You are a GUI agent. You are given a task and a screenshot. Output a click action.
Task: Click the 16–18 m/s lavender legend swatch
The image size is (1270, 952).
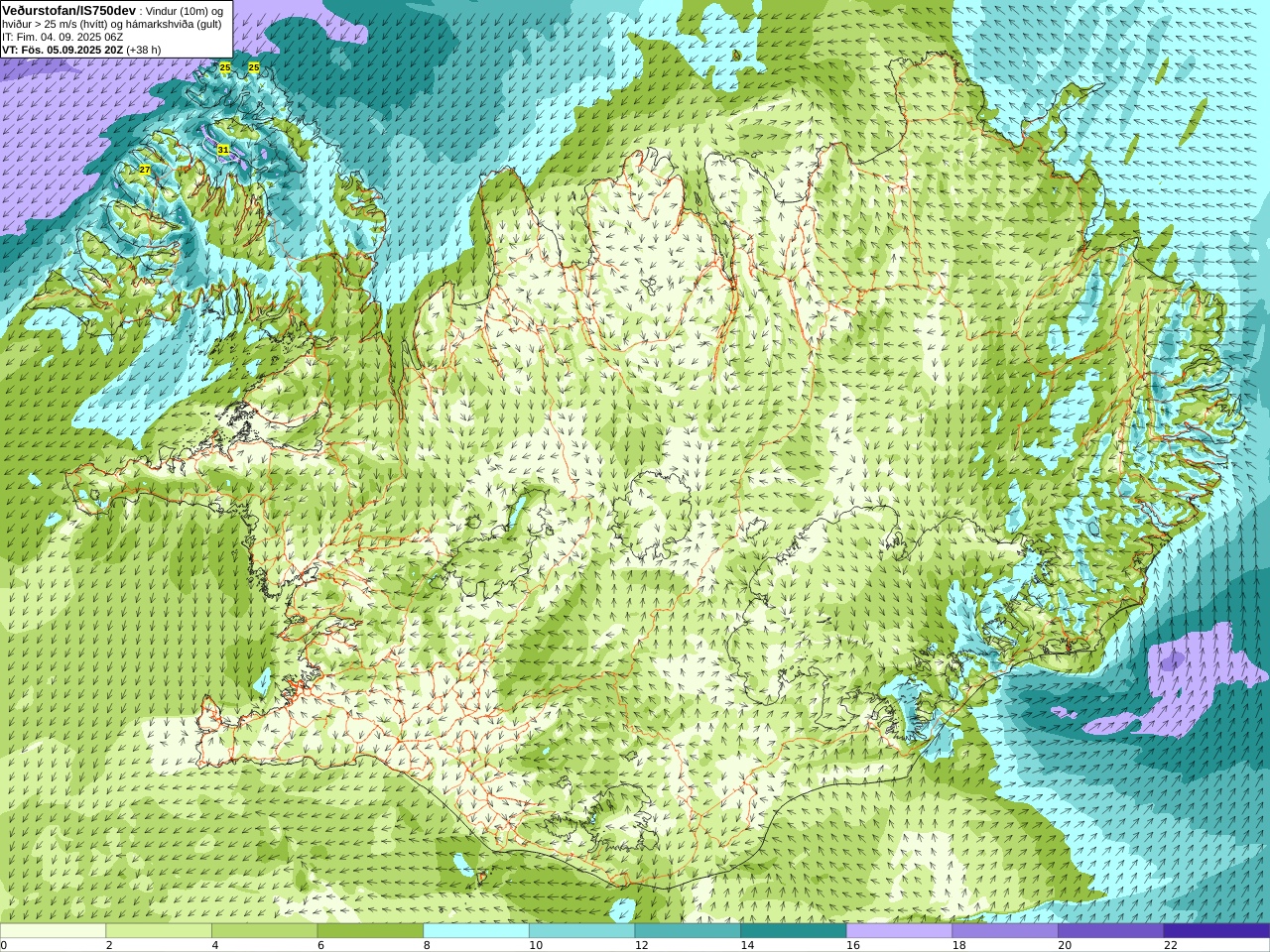pyautogui.click(x=900, y=930)
